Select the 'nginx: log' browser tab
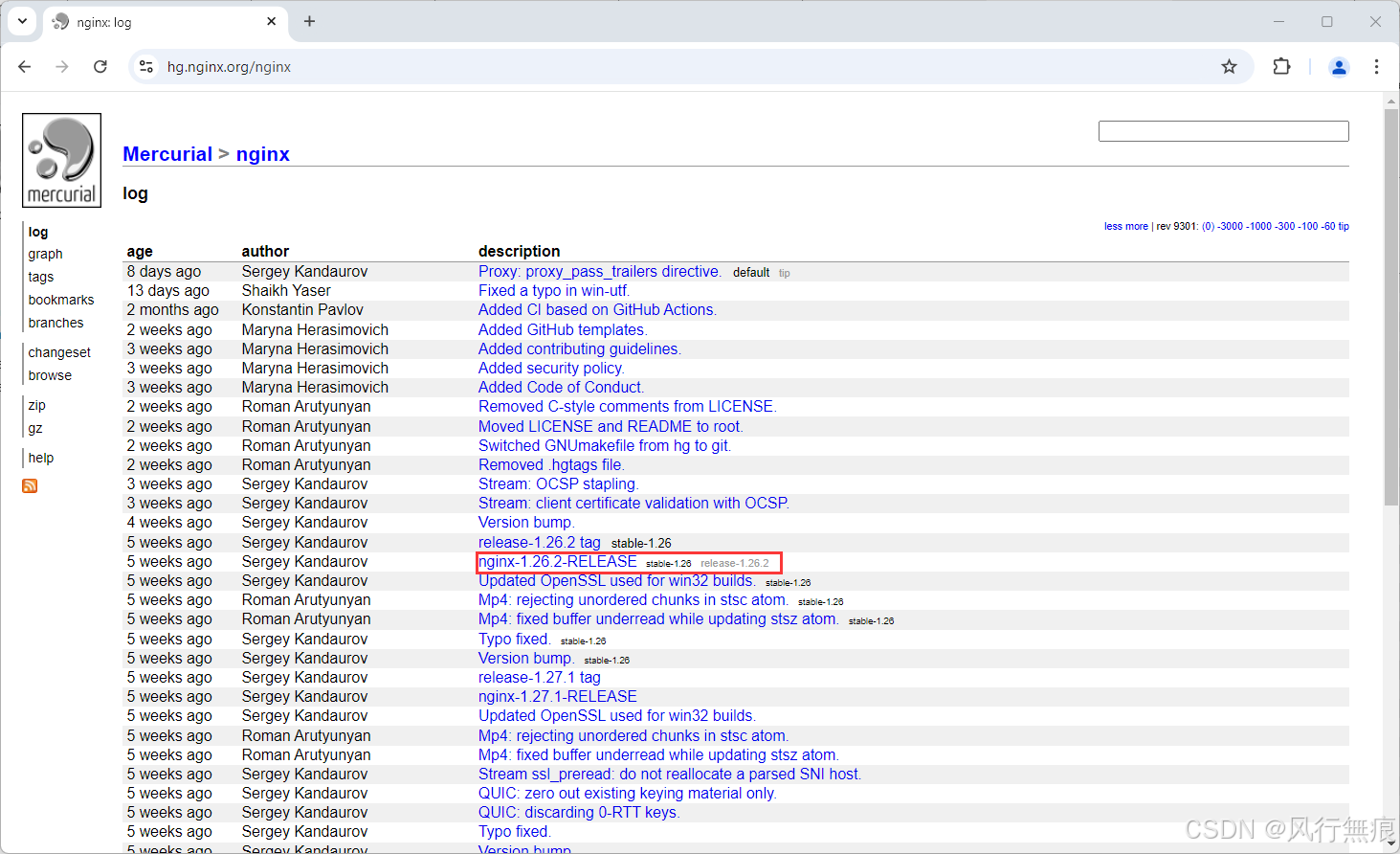Viewport: 1400px width, 854px height. [x=165, y=22]
